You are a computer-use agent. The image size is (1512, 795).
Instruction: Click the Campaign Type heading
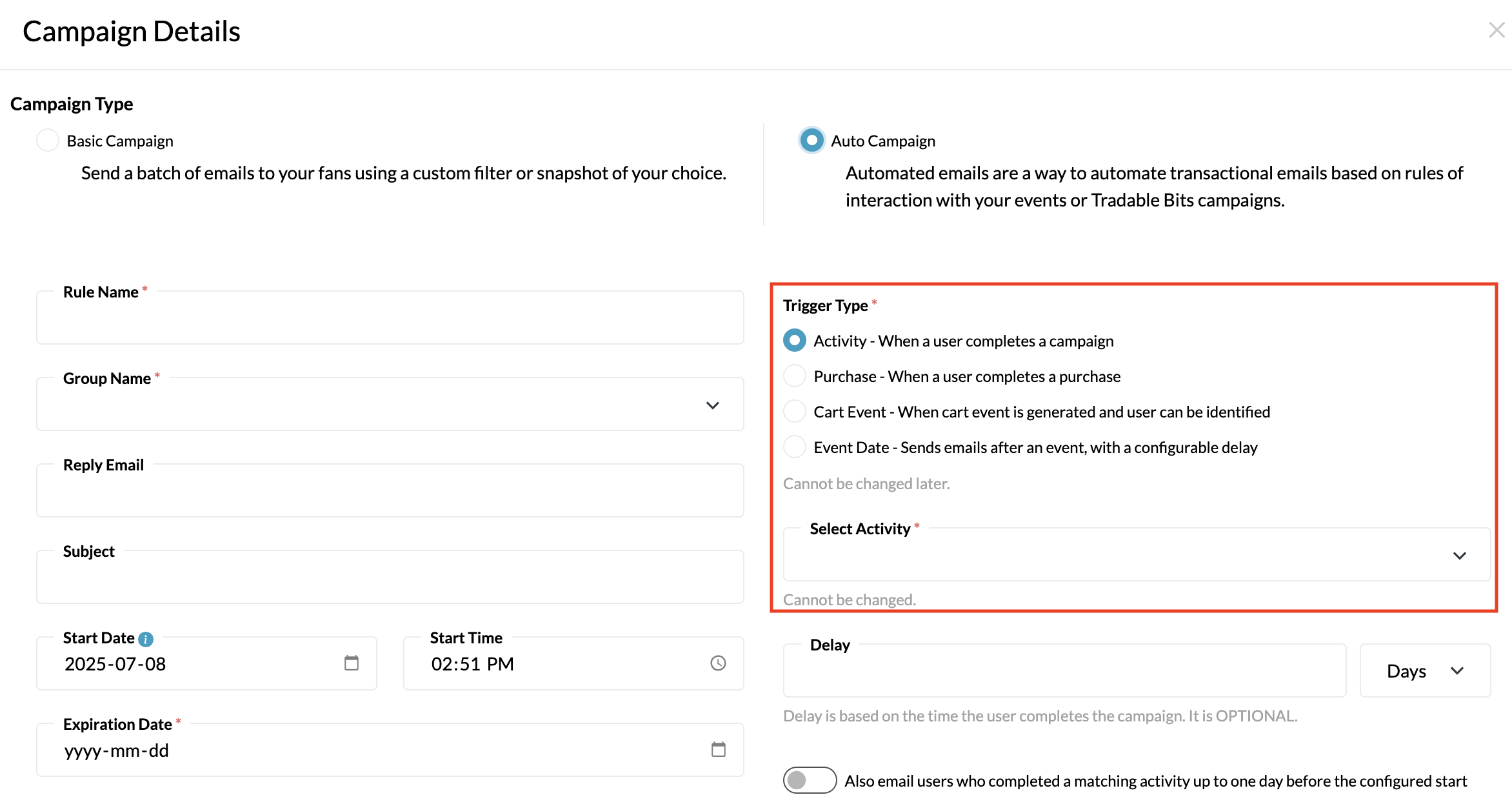pos(72,104)
